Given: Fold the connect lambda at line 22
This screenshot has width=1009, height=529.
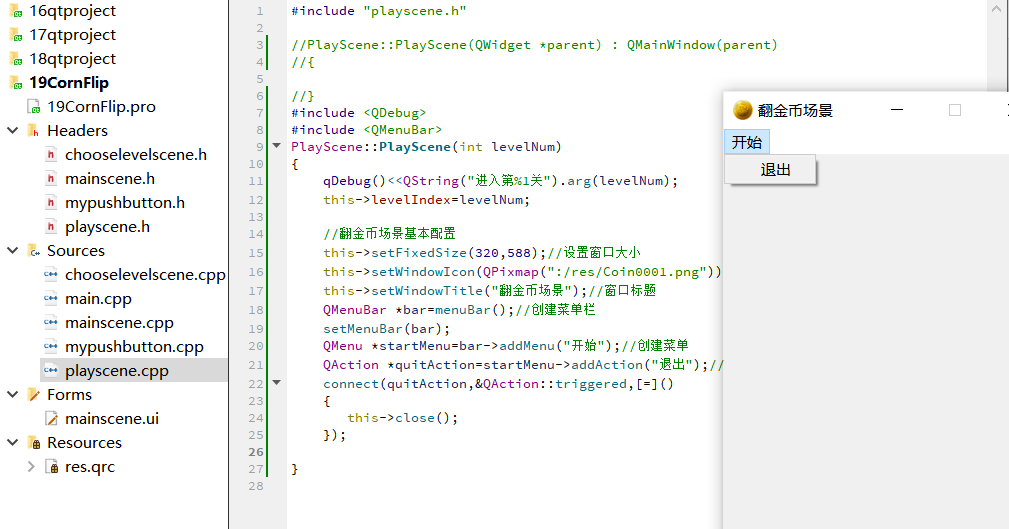Looking at the screenshot, I should 277,383.
